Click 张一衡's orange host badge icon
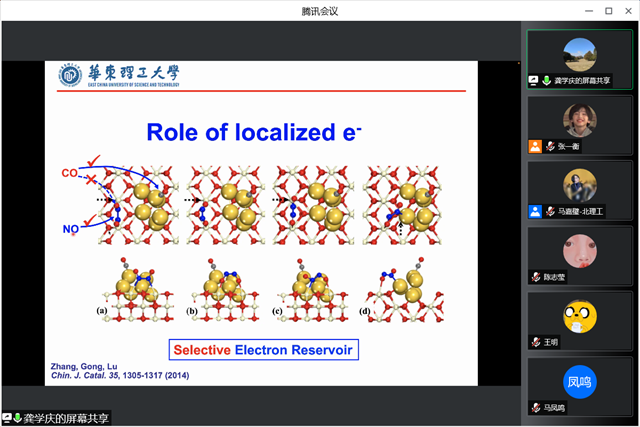 (535, 146)
